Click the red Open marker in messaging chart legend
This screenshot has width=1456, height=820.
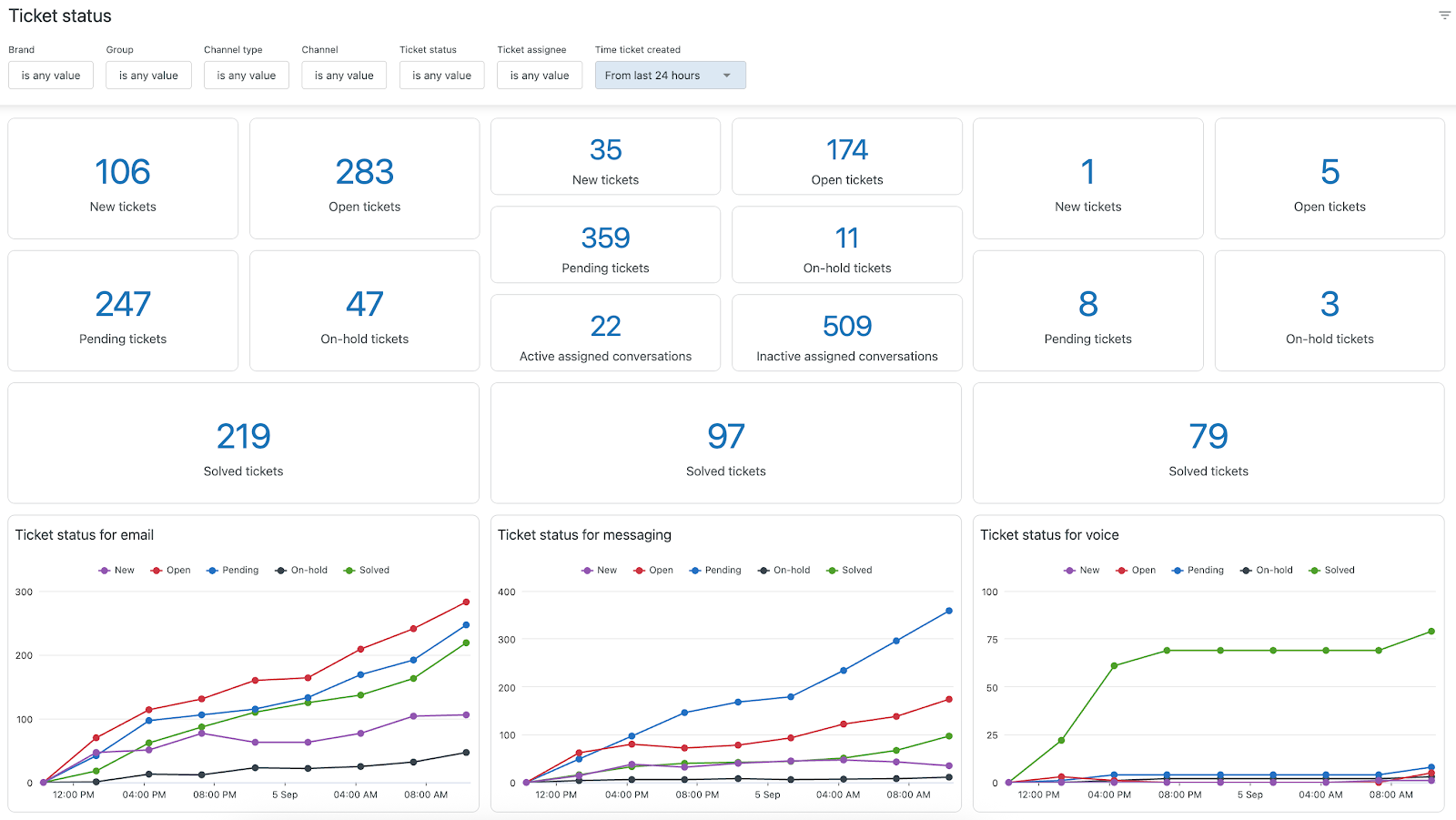(x=639, y=571)
